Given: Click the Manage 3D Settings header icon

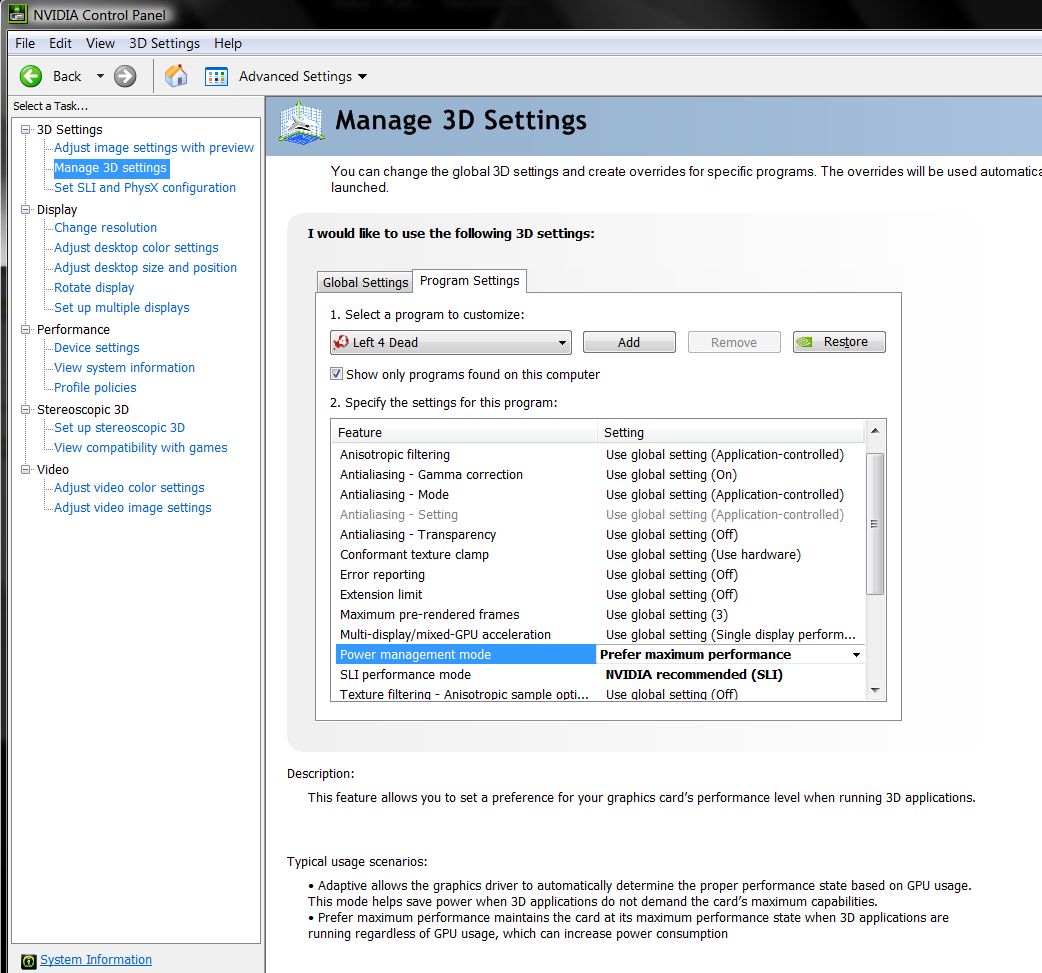Looking at the screenshot, I should pos(302,122).
